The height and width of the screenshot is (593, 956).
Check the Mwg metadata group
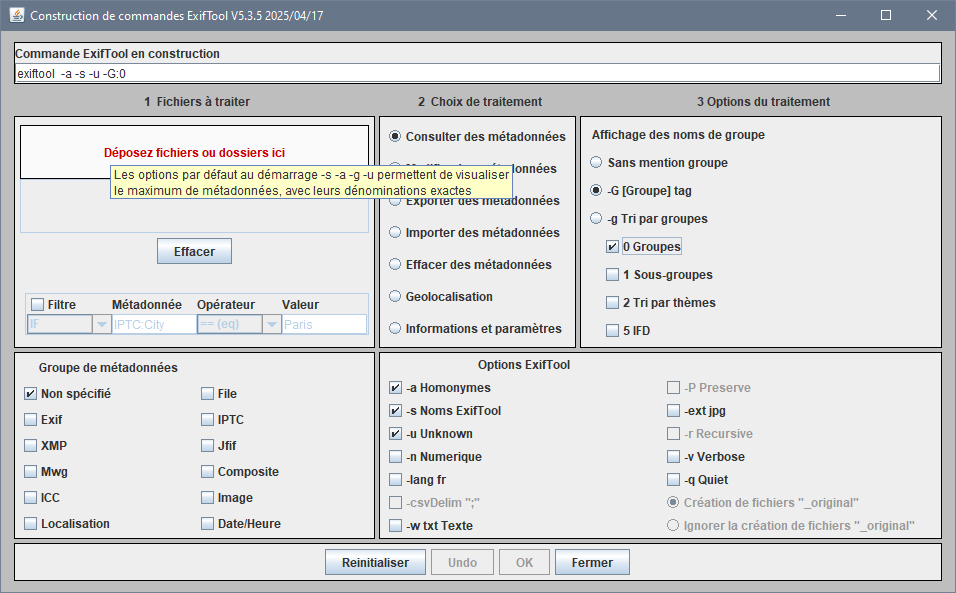coord(30,472)
